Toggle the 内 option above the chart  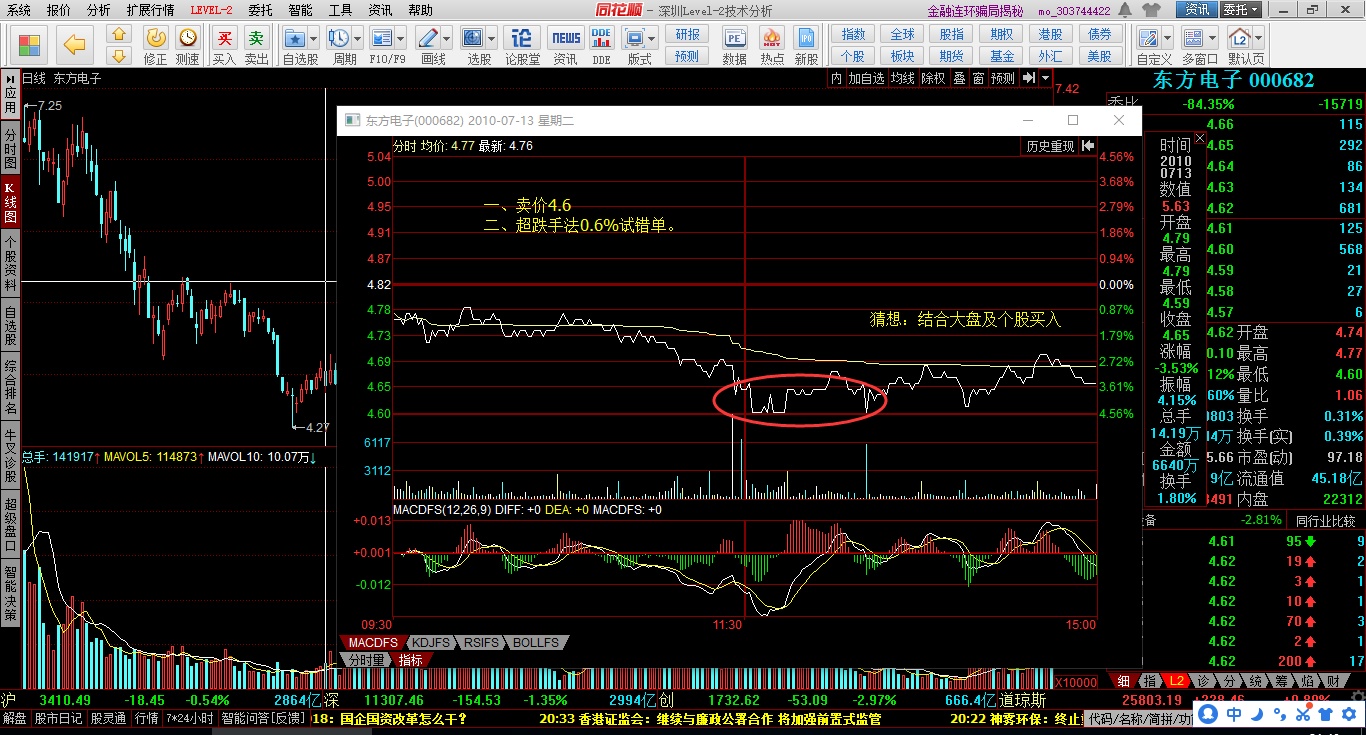(x=836, y=78)
